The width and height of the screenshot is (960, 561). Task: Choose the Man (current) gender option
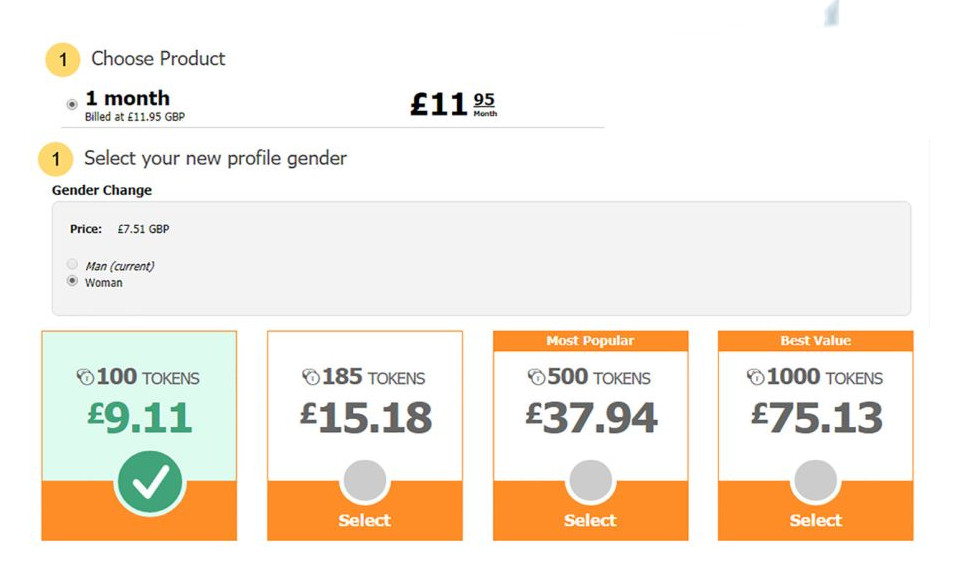tap(72, 265)
